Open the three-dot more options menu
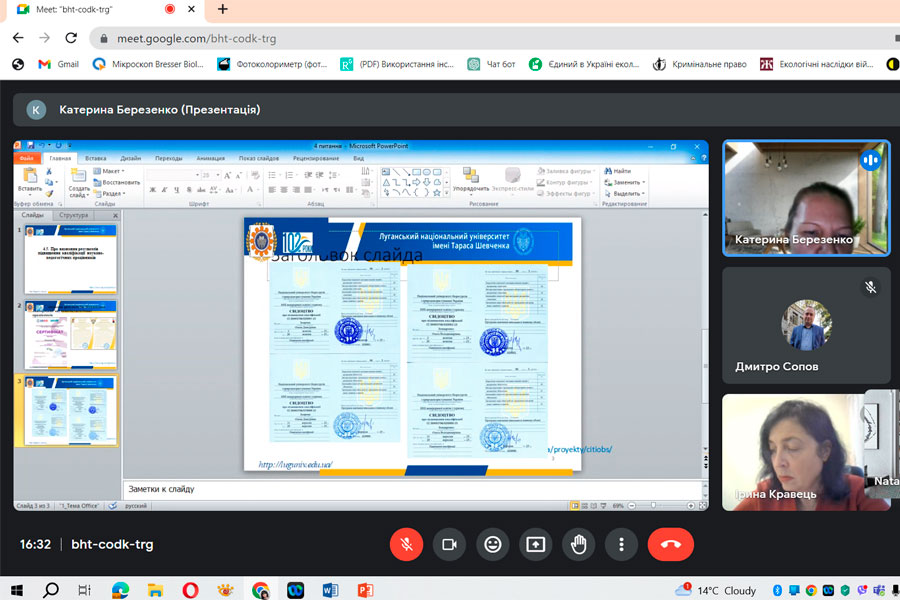900x600 pixels. point(621,544)
